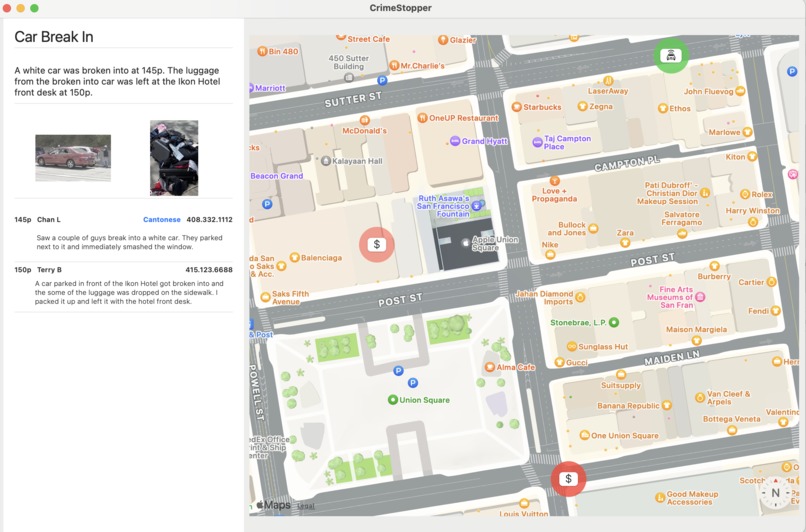Click the Beacon Grand hotel label
806x532 pixels.
277,176
